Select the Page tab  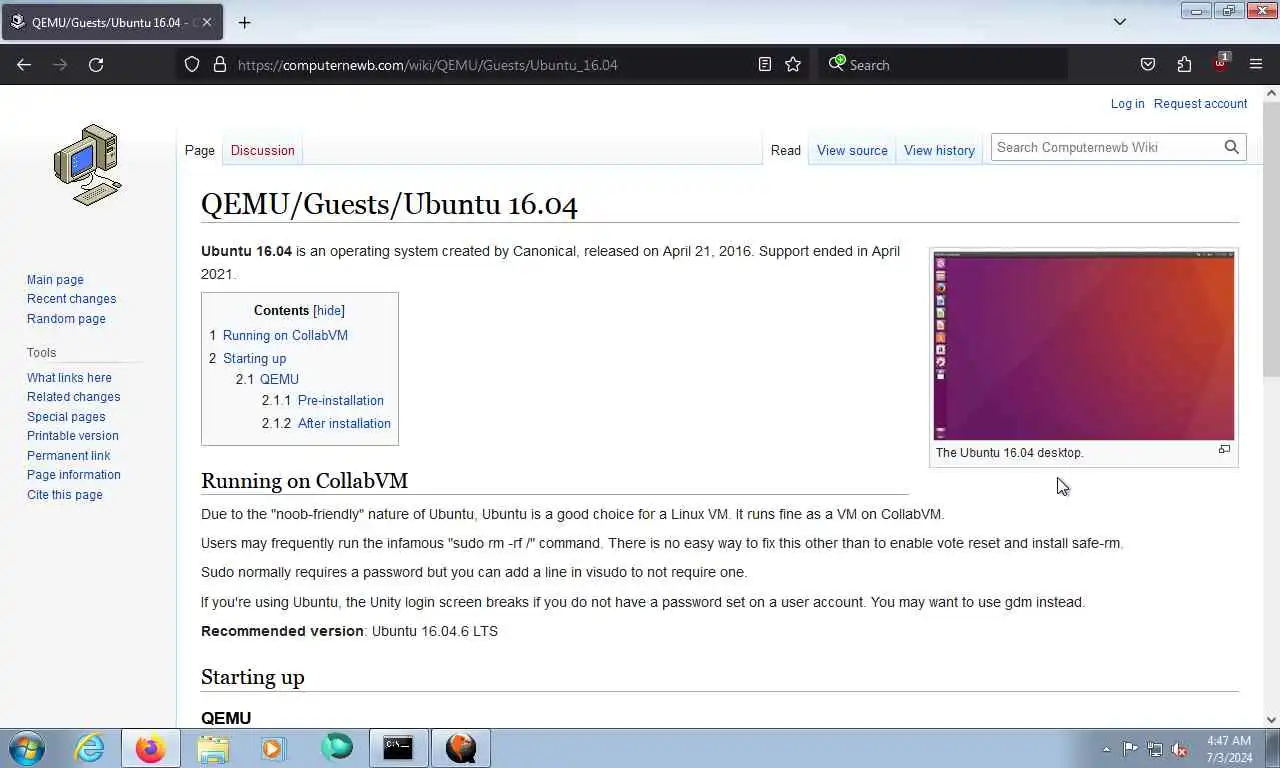click(x=199, y=150)
